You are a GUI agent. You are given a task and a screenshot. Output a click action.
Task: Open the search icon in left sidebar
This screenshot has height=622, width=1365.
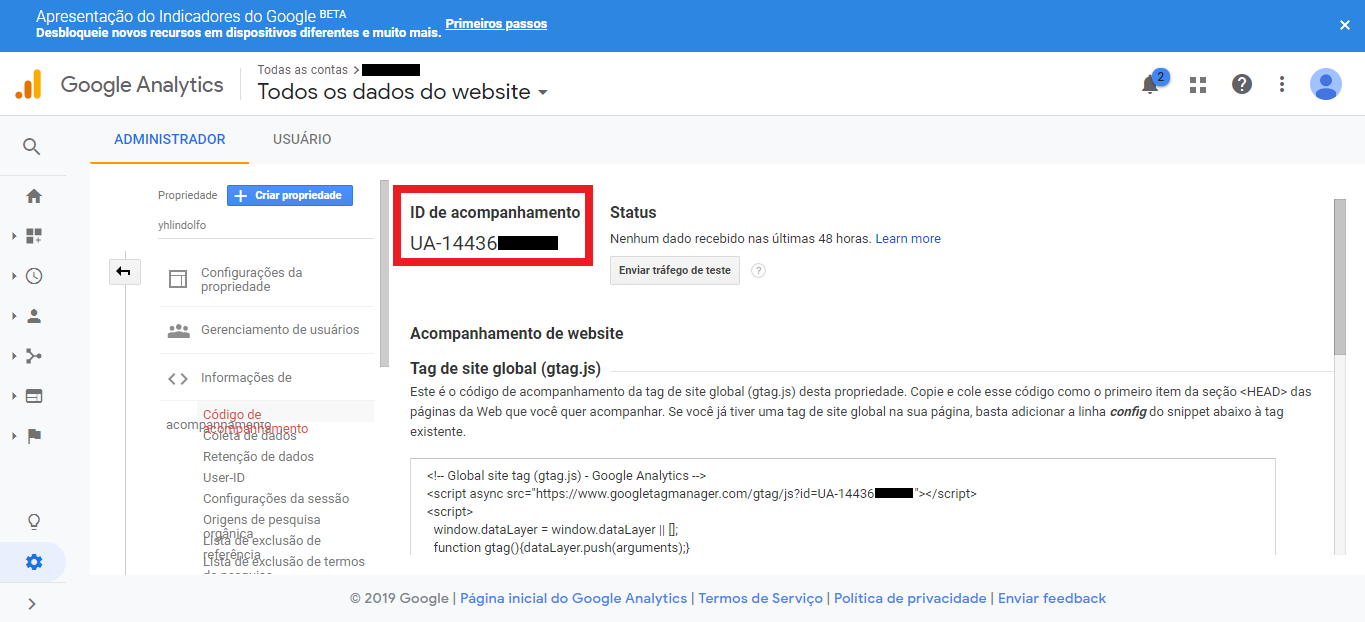click(32, 147)
